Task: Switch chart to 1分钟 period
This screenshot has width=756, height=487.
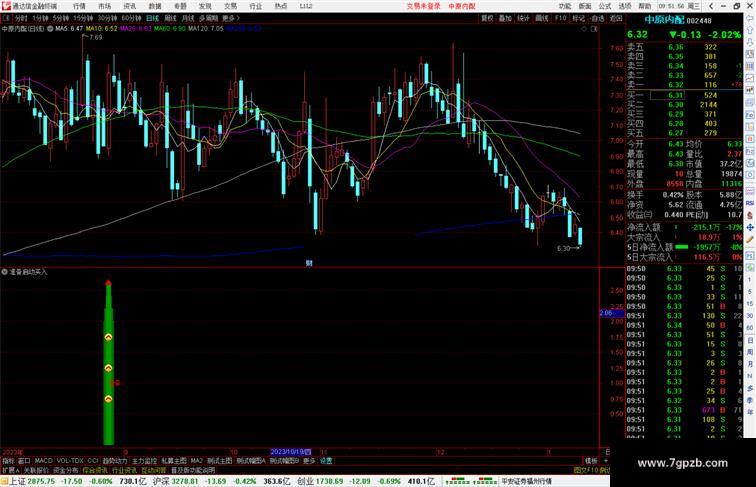Action: point(40,18)
